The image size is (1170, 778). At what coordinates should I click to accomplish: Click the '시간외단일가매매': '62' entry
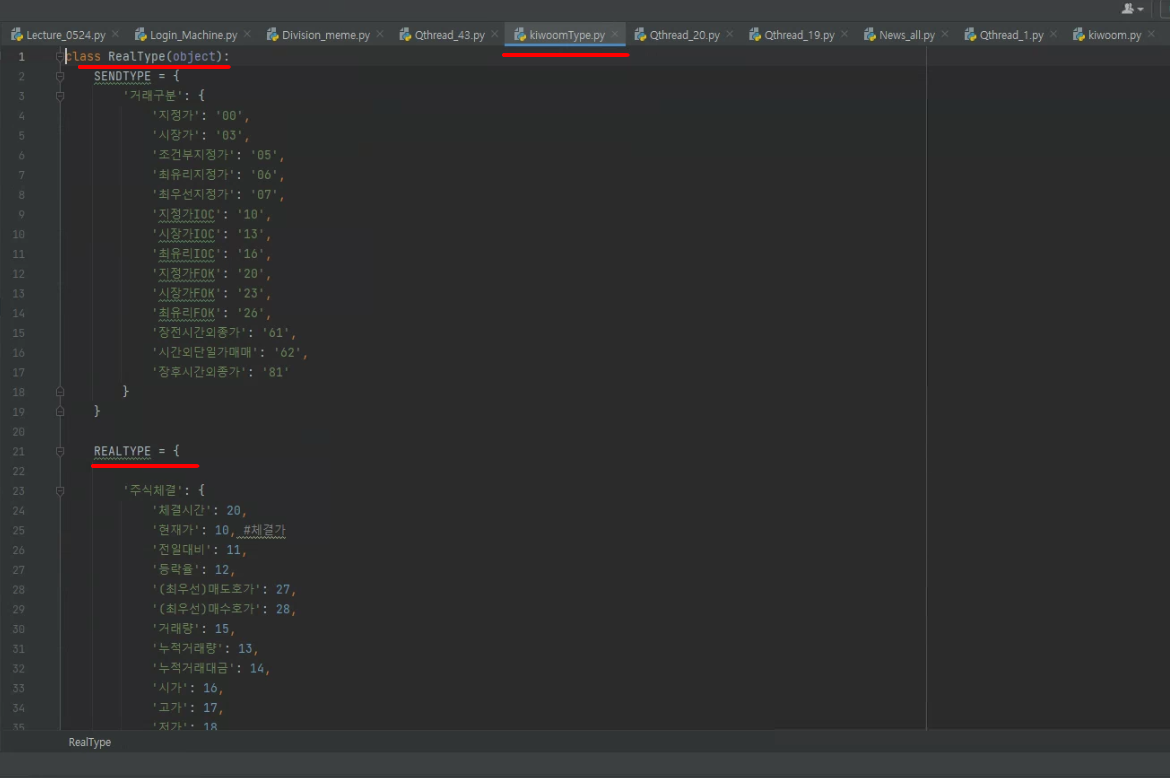230,353
